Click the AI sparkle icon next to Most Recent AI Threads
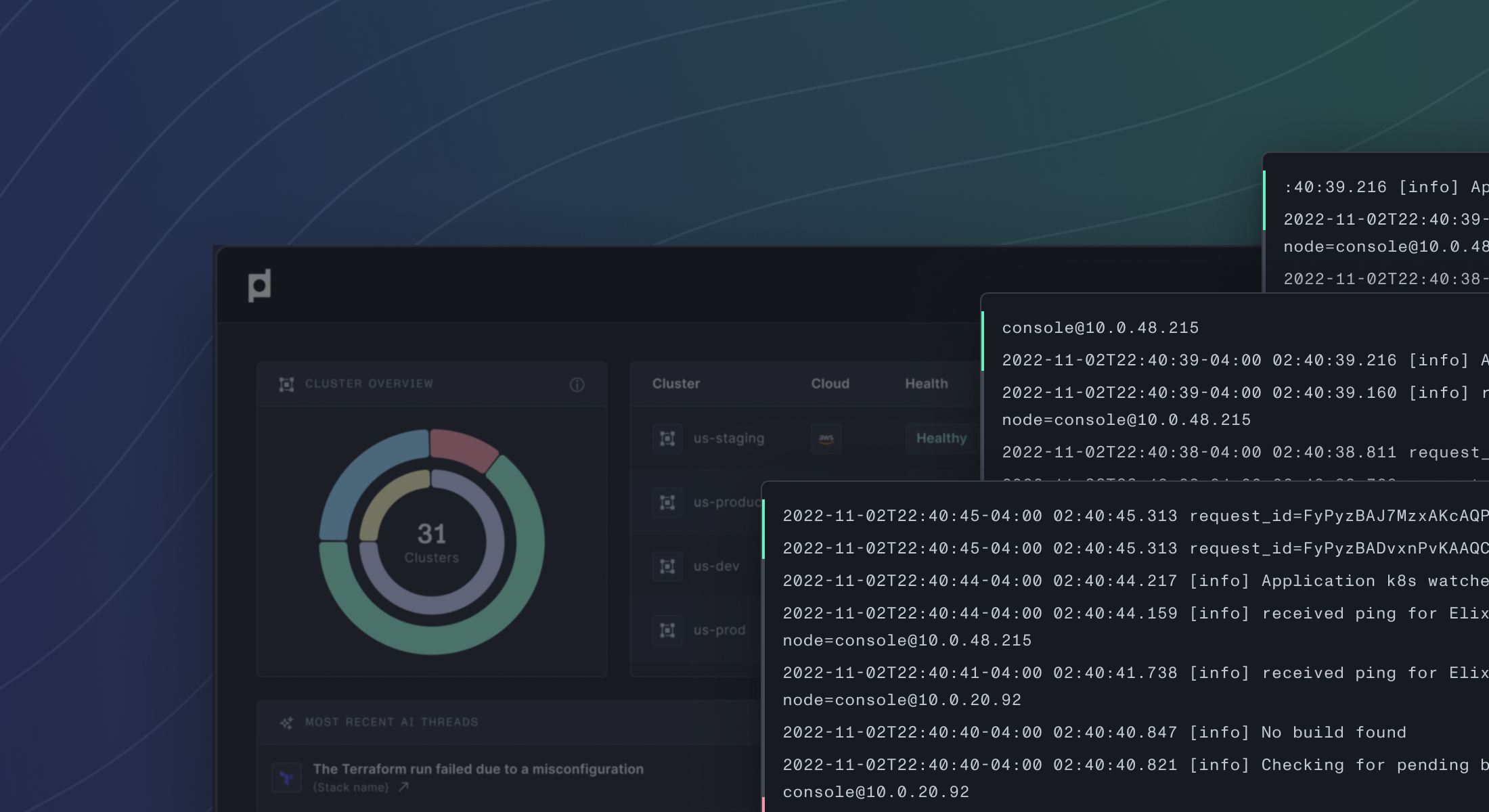 pos(287,722)
